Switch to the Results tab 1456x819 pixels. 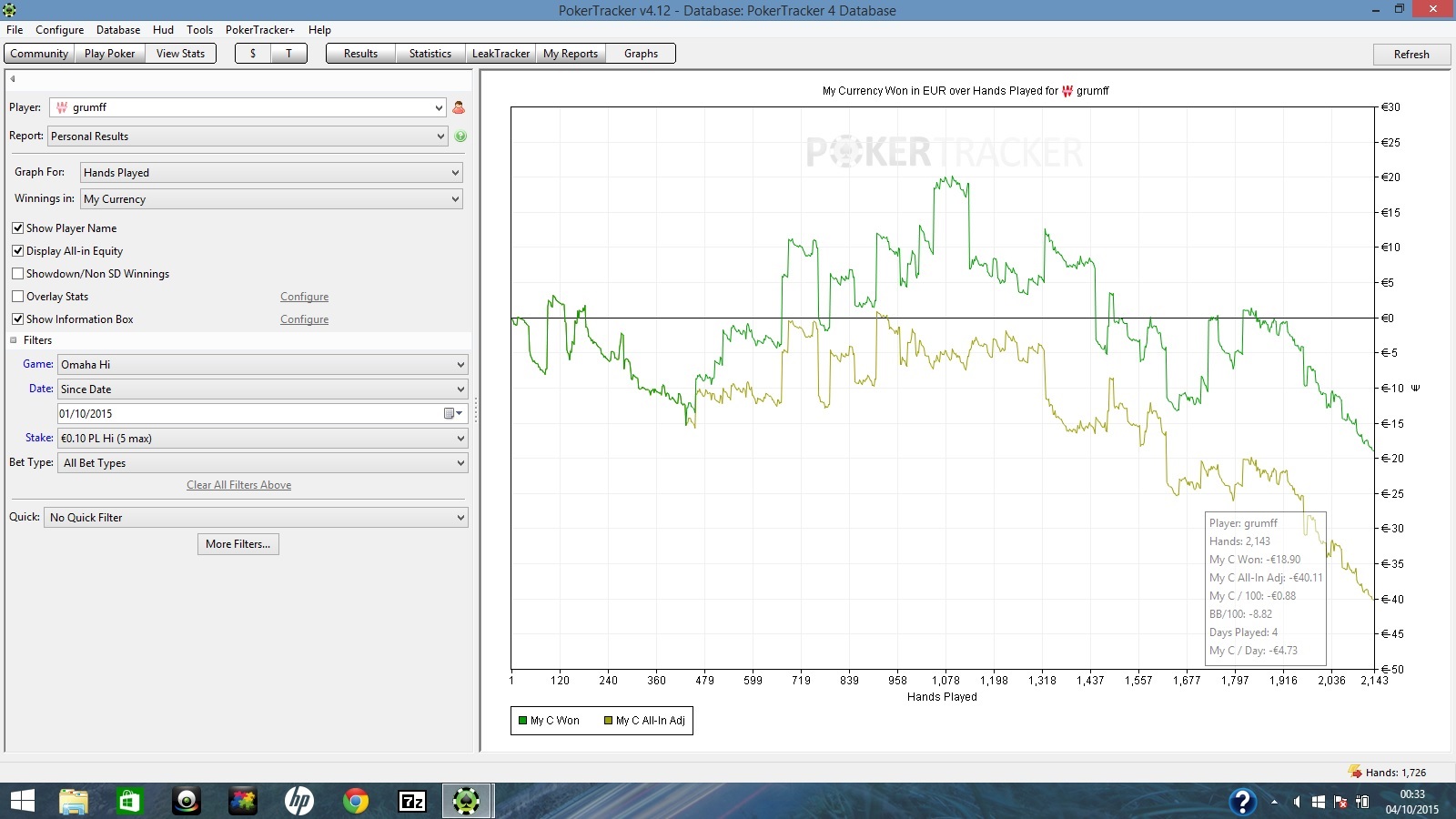360,54
